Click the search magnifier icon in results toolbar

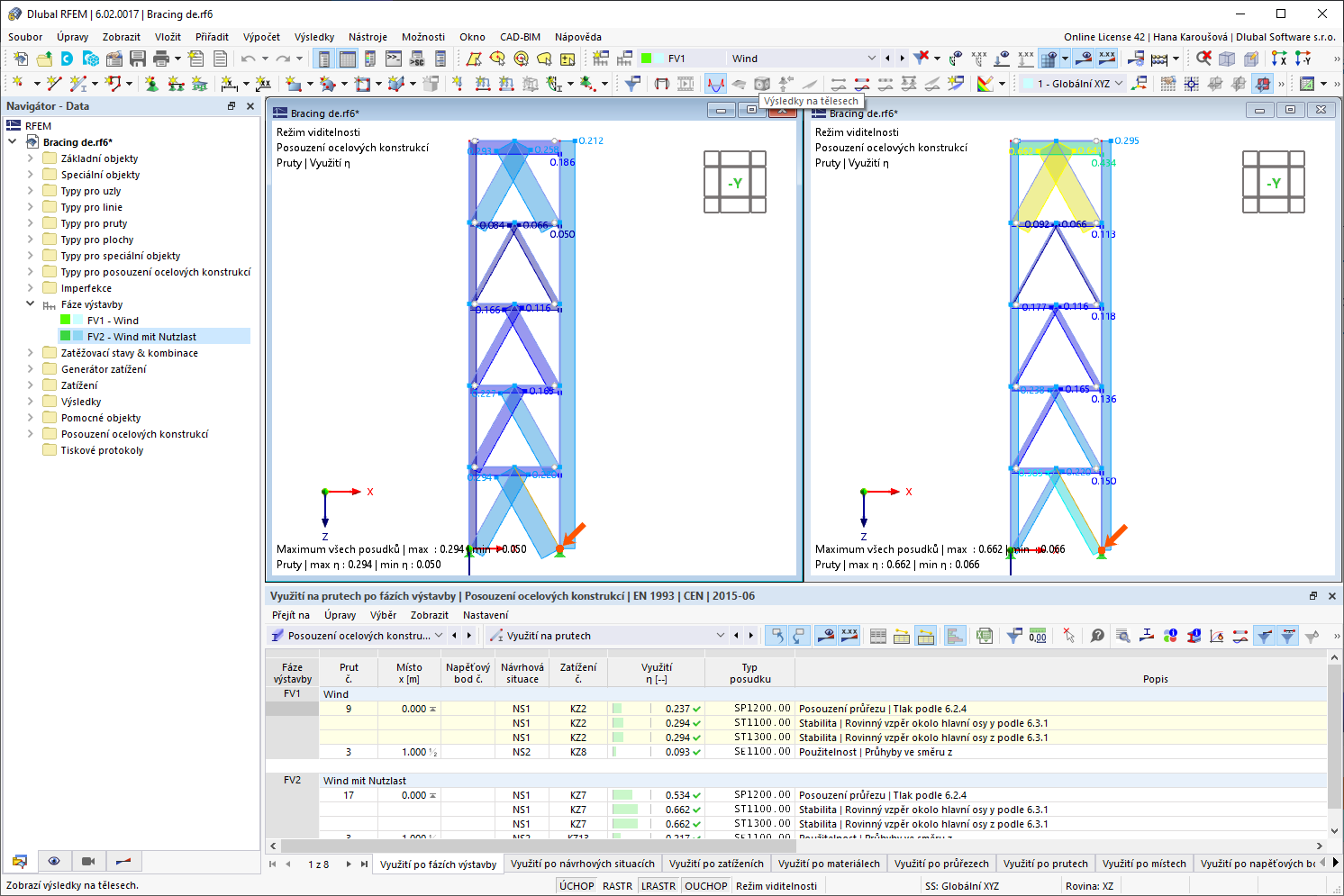tap(1122, 636)
